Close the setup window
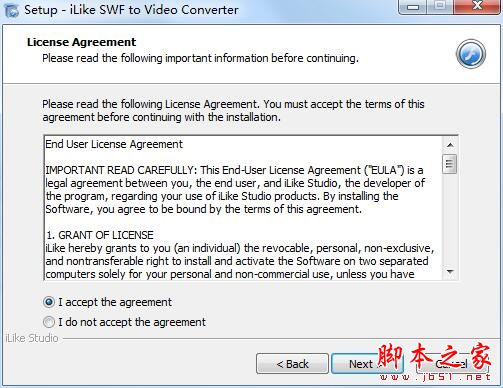The image size is (503, 388). [x=477, y=6]
